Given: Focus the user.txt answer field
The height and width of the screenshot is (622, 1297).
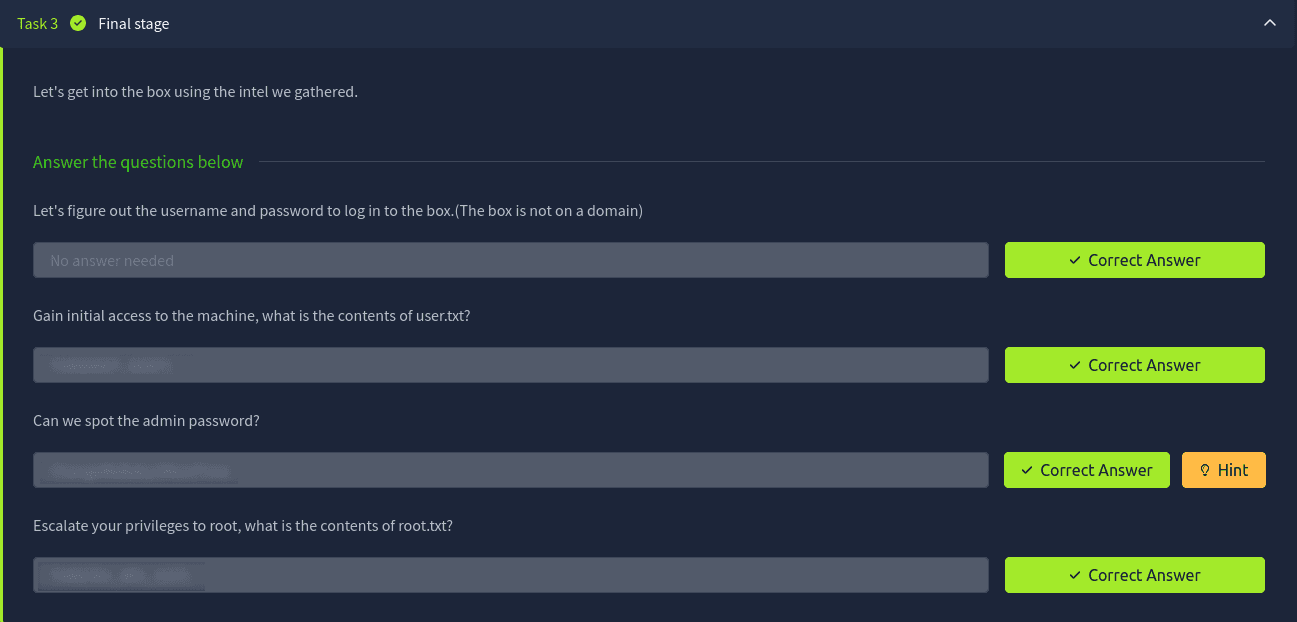Looking at the screenshot, I should pyautogui.click(x=510, y=365).
